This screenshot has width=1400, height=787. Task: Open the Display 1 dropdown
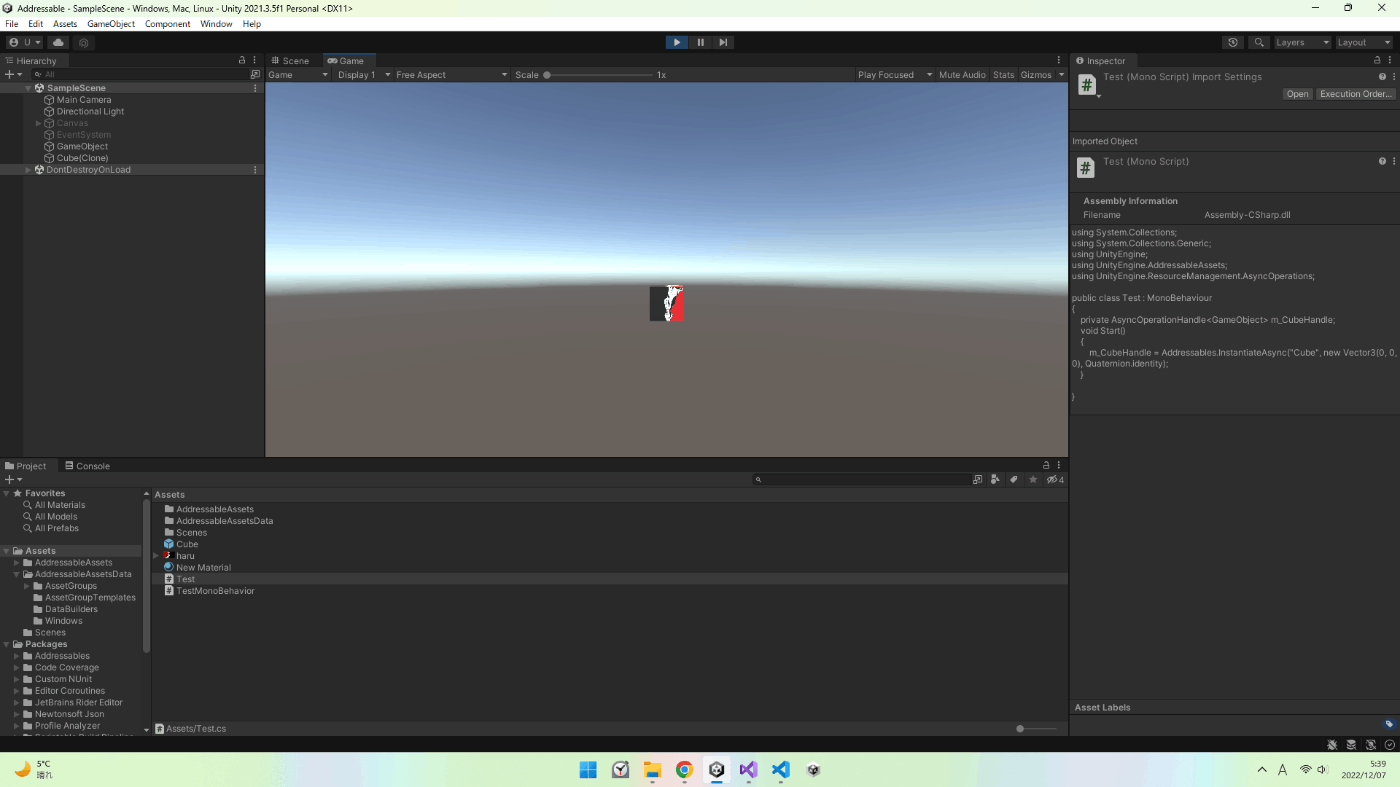pos(364,75)
